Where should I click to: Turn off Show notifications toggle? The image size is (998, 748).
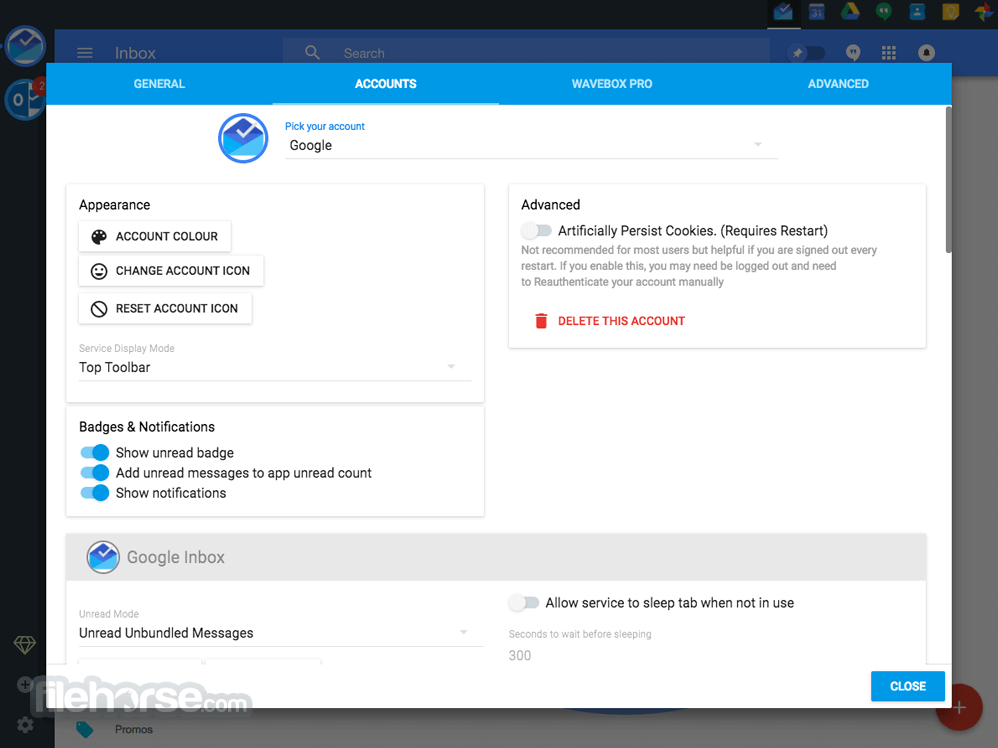tap(94, 493)
